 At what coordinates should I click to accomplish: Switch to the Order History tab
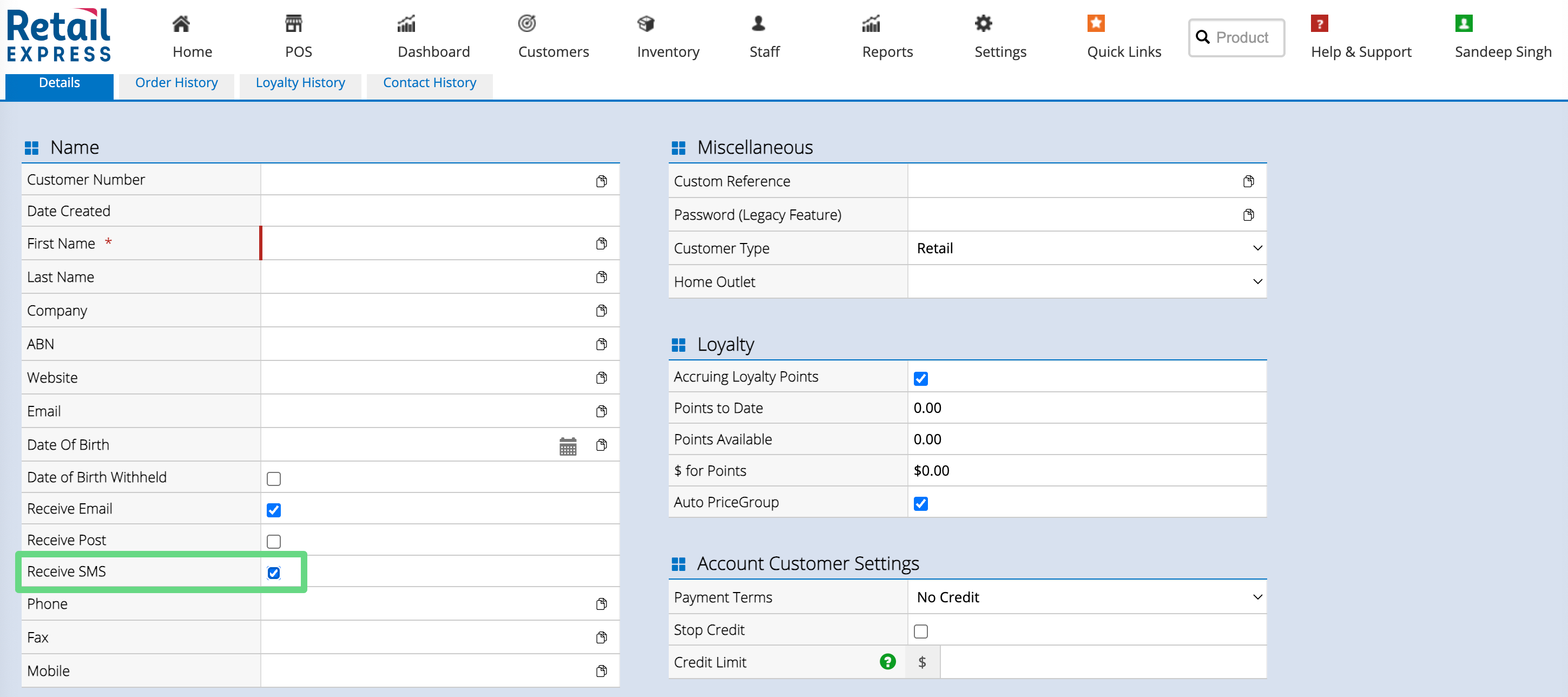point(176,83)
